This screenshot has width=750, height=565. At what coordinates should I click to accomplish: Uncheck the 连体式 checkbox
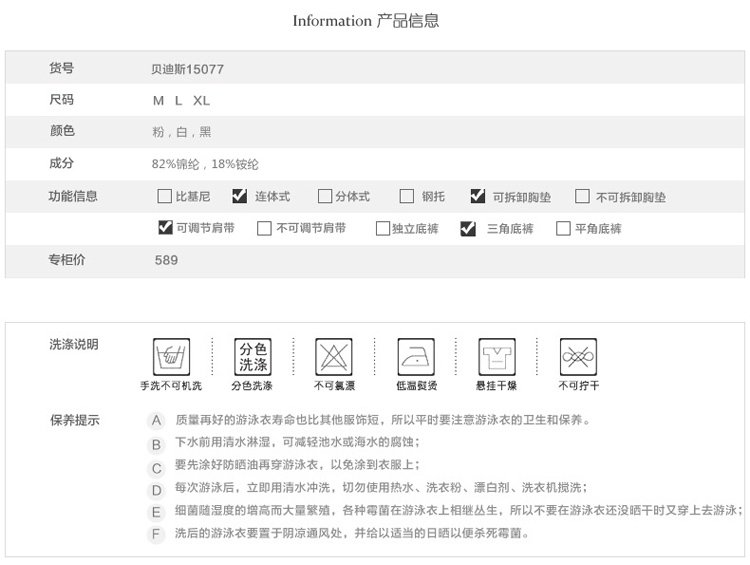tap(240, 197)
